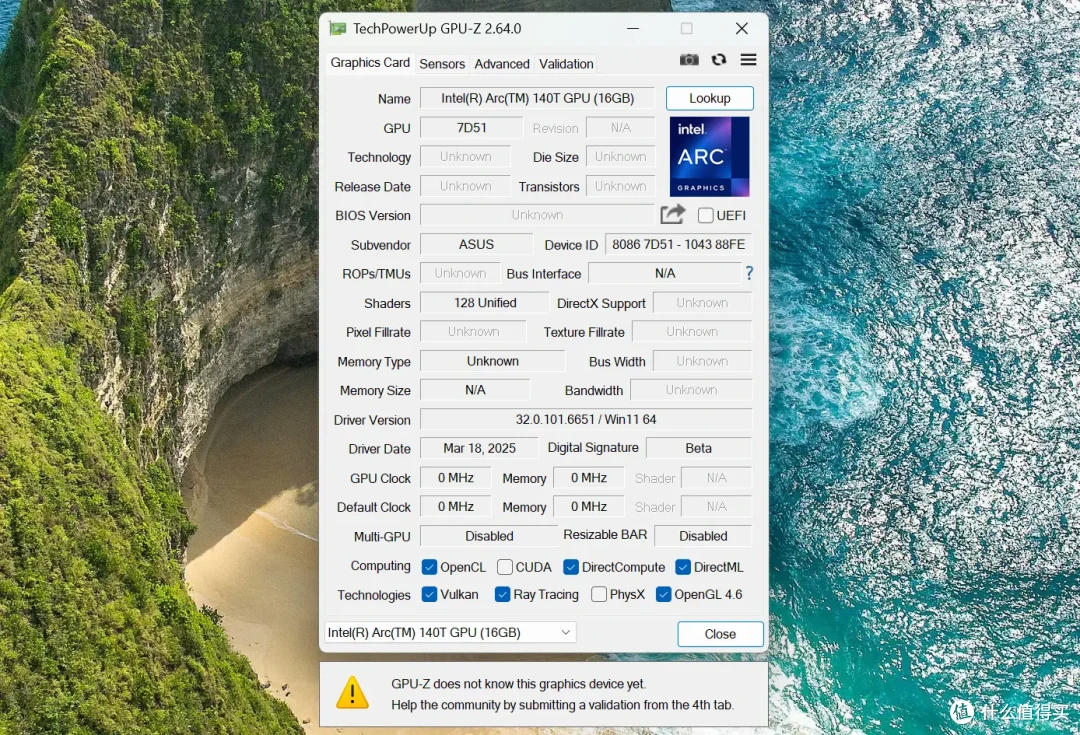Toggle the OpenCL checkbox
The image size is (1080, 735).
click(429, 567)
